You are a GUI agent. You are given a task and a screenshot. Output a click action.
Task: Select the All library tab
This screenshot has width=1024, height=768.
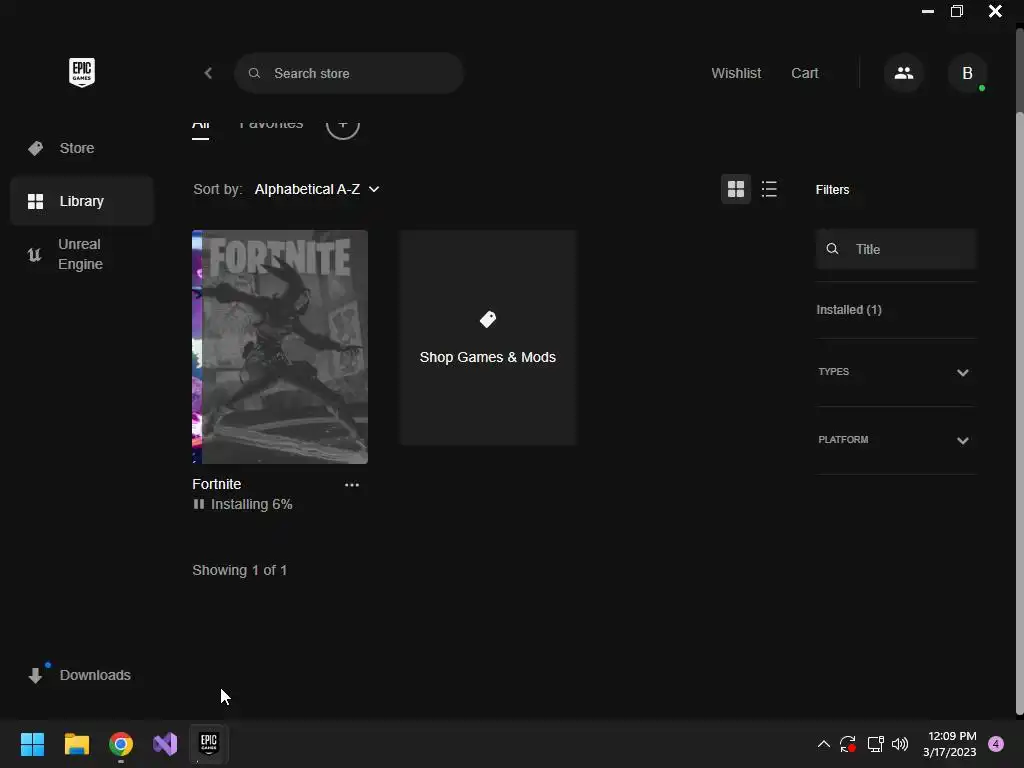coord(200,125)
